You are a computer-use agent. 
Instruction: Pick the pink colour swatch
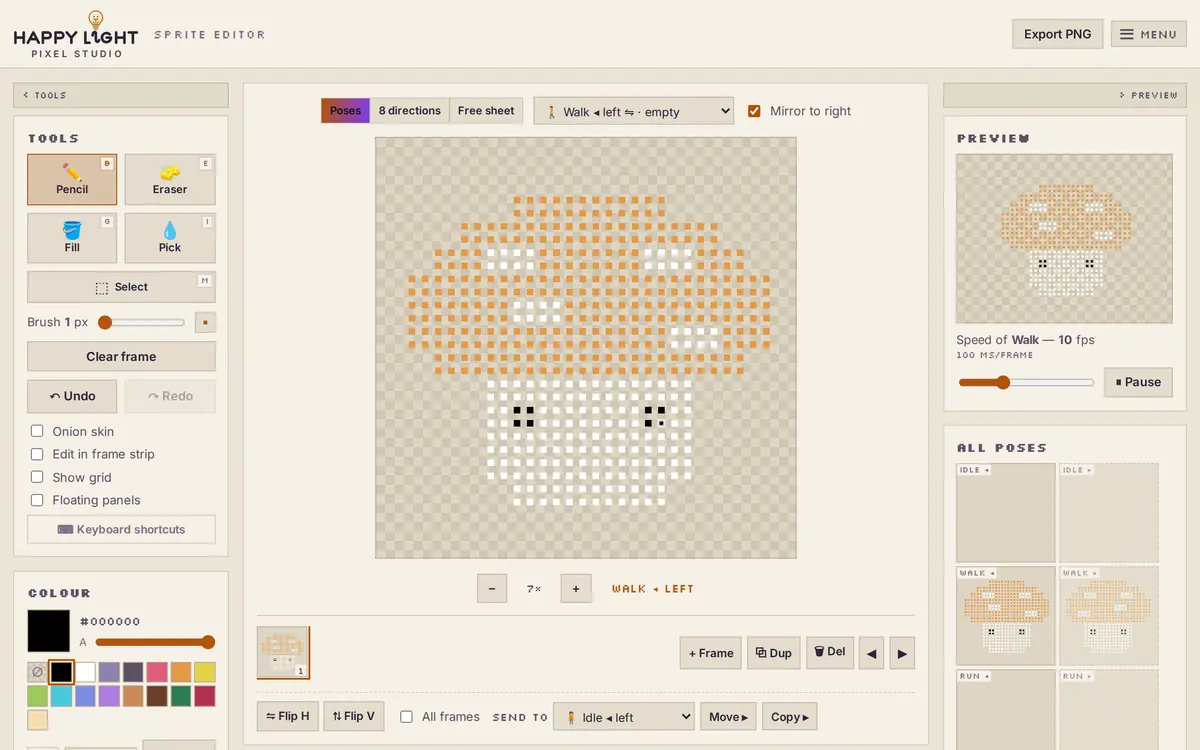(157, 672)
